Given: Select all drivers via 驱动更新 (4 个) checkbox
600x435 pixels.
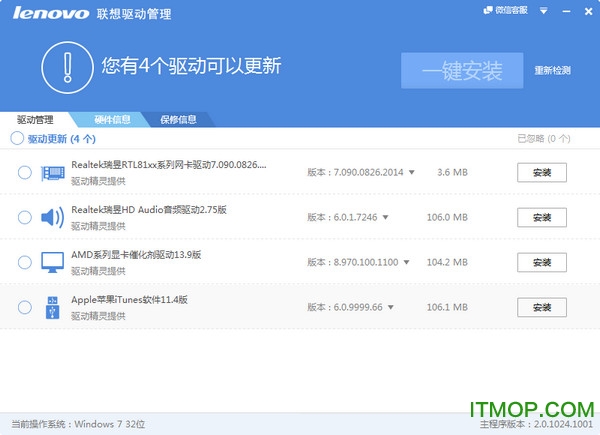Looking at the screenshot, I should pyautogui.click(x=17, y=138).
